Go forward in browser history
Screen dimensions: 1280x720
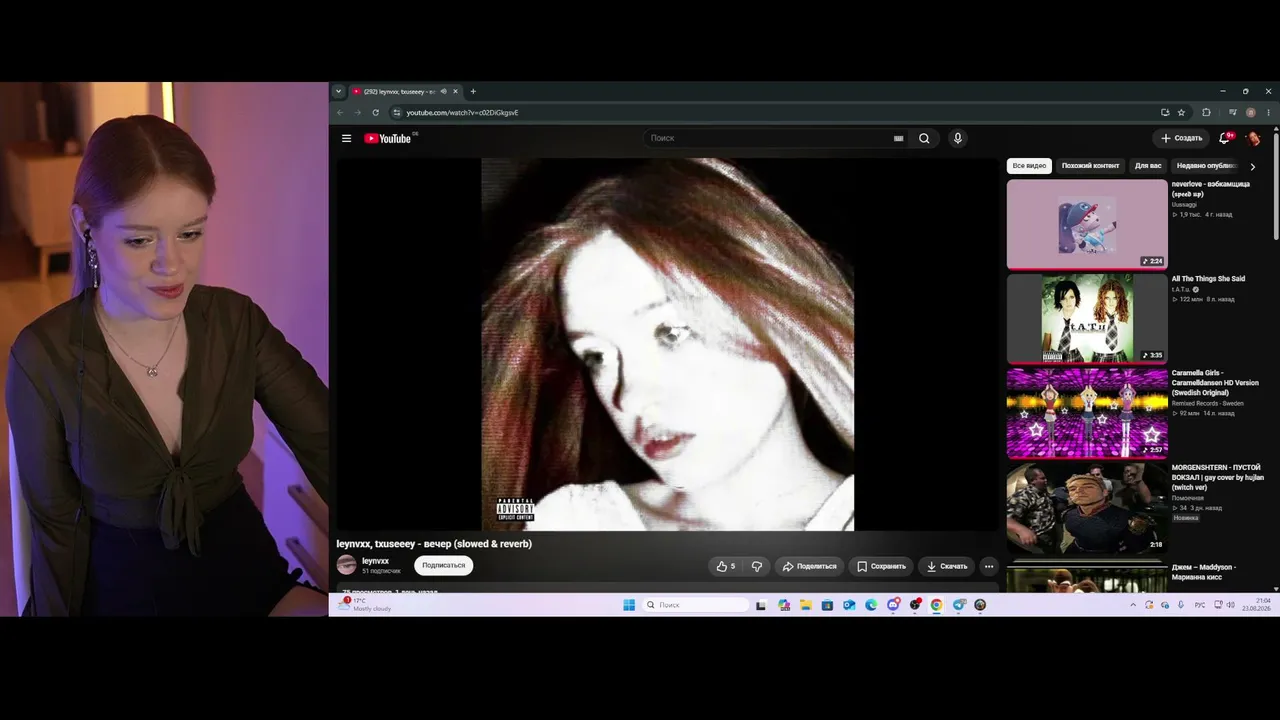pos(357,112)
